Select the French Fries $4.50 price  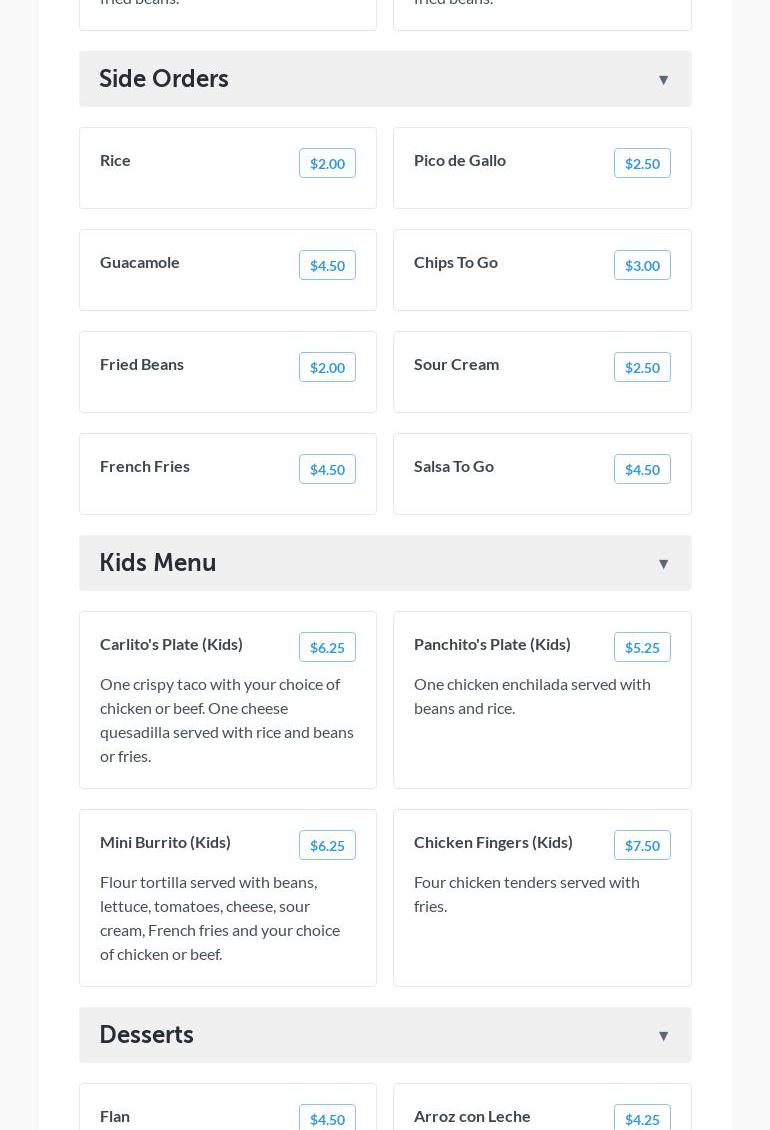327,470
